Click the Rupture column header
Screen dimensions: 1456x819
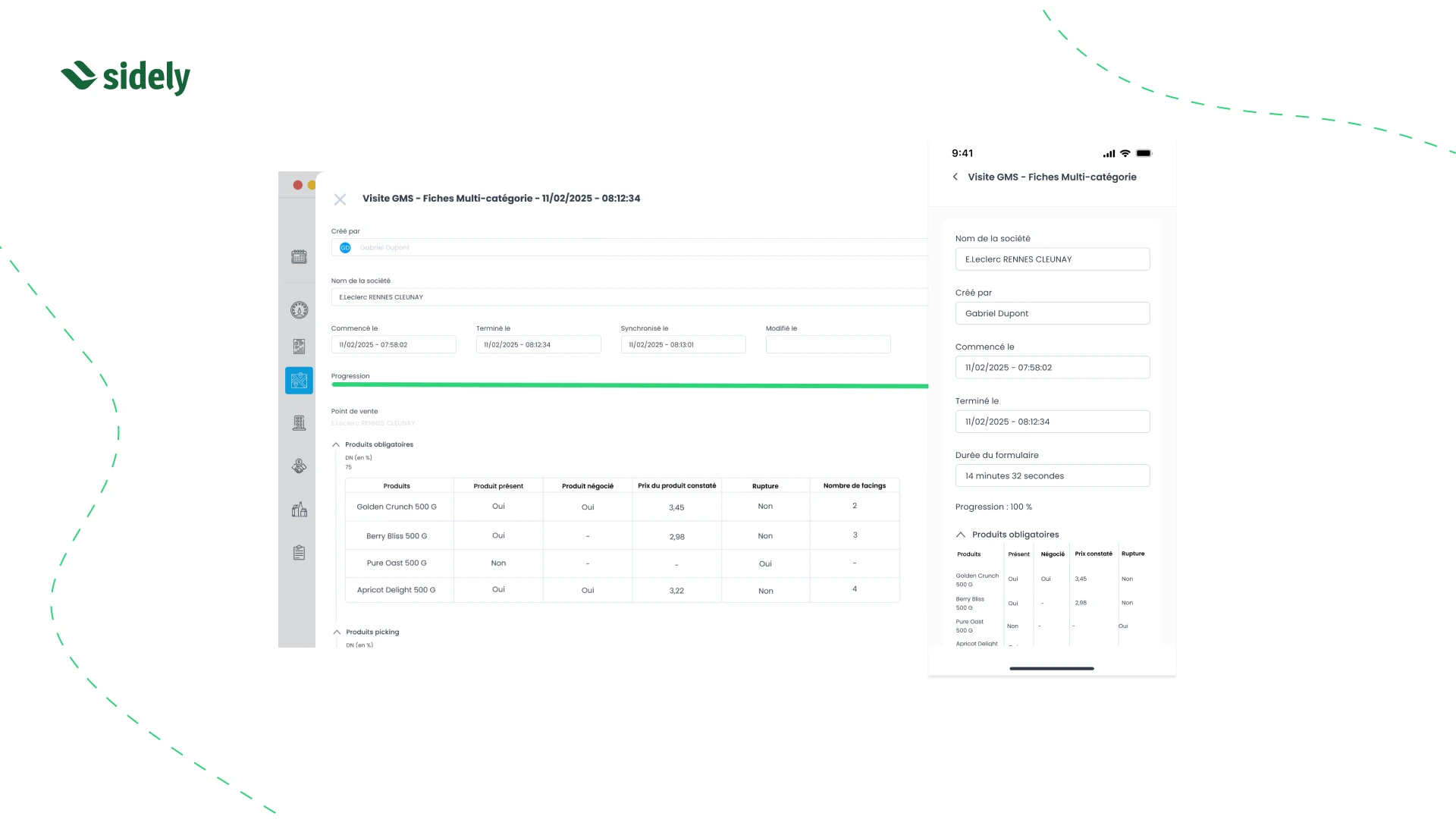765,486
